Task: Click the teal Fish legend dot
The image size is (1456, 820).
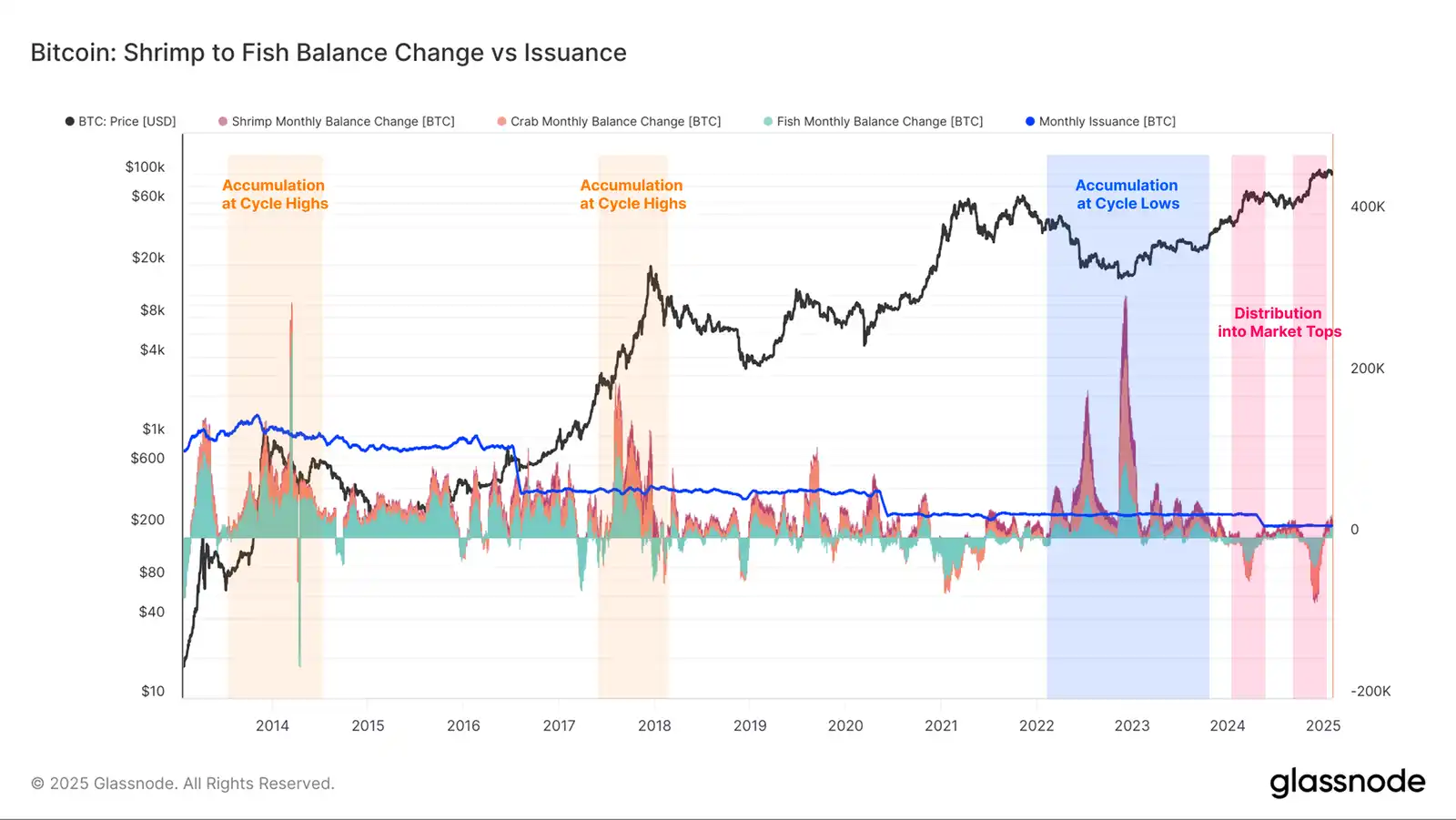Action: [x=768, y=121]
